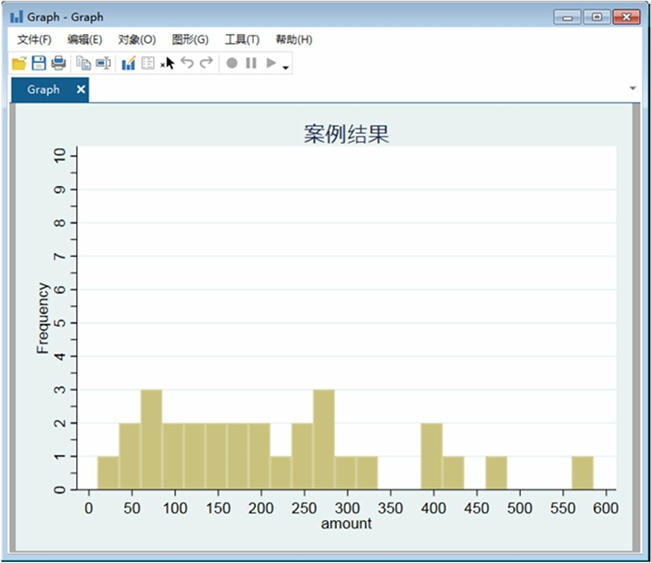
Task: Click the 400 label on the amount axis
Action: pyautogui.click(x=433, y=508)
